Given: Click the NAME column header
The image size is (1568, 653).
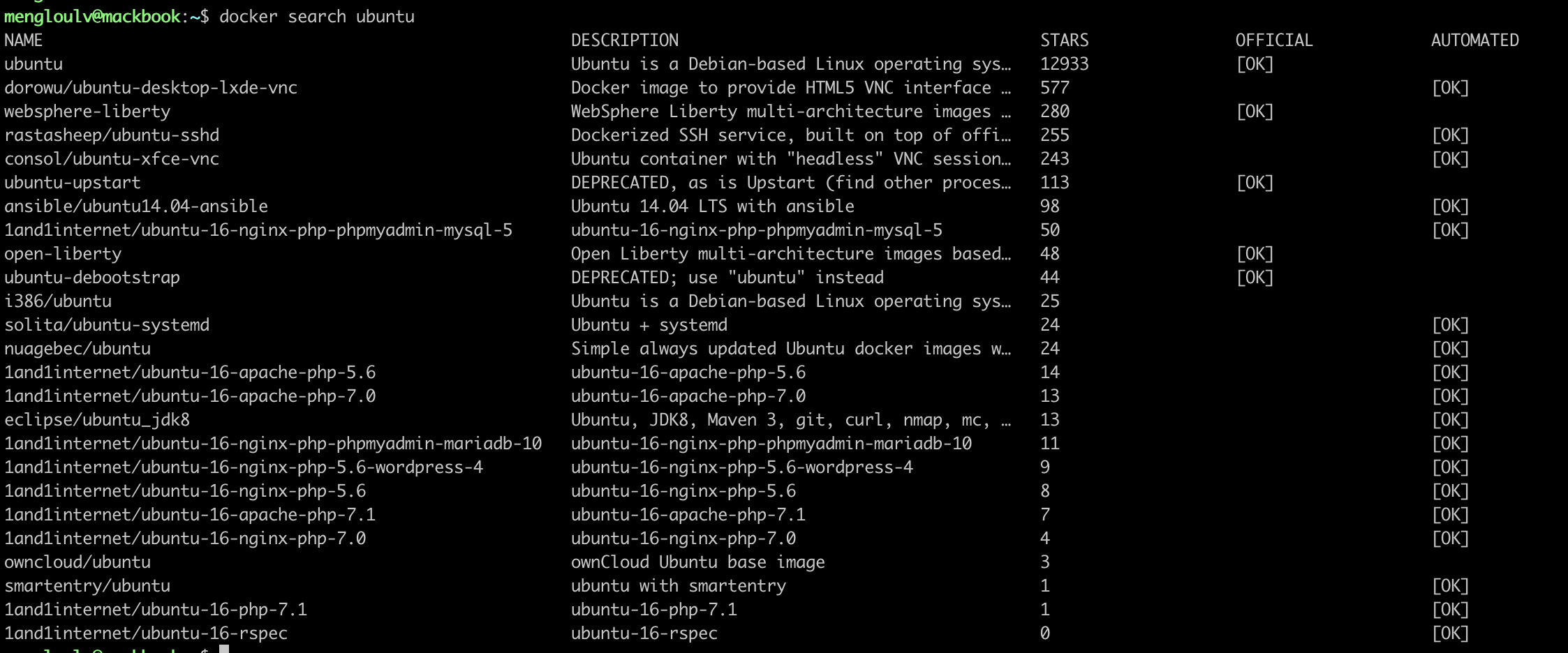Looking at the screenshot, I should pos(24,40).
